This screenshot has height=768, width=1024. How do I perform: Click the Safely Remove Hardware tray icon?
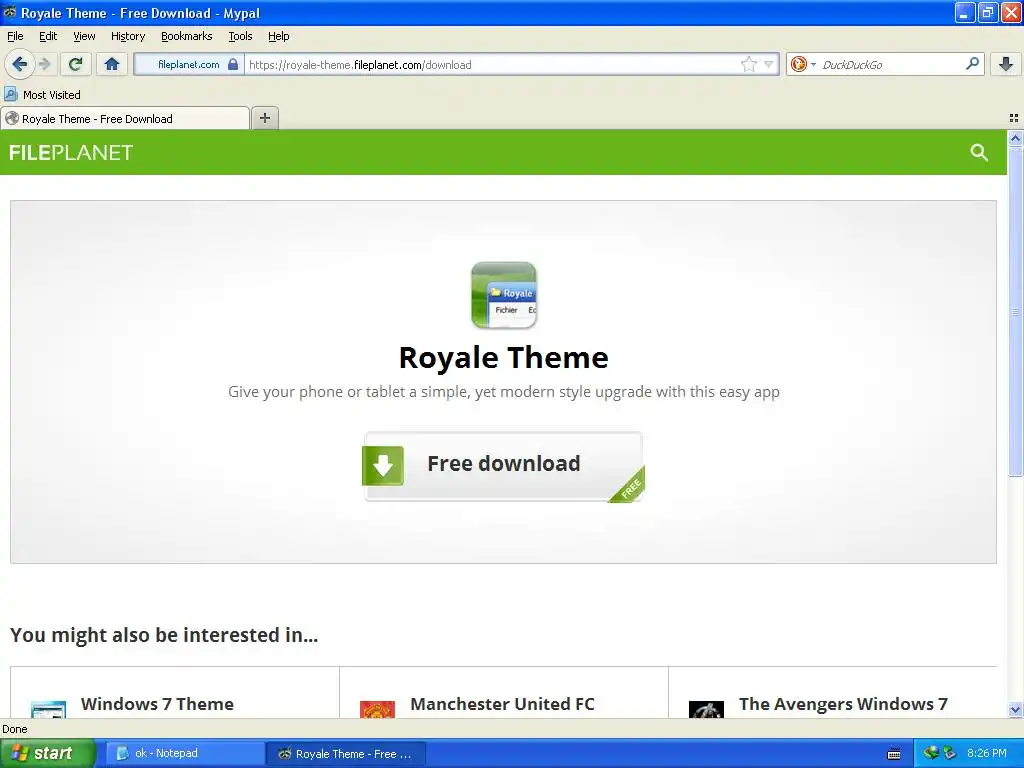click(x=949, y=753)
